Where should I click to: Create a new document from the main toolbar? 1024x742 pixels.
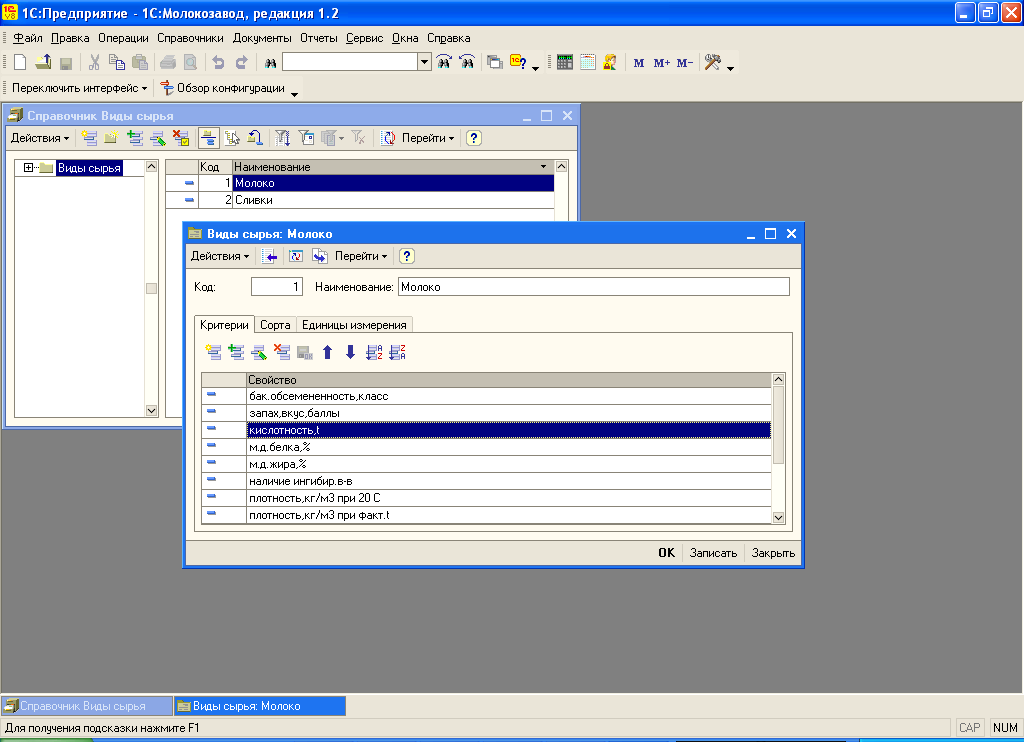[x=20, y=63]
